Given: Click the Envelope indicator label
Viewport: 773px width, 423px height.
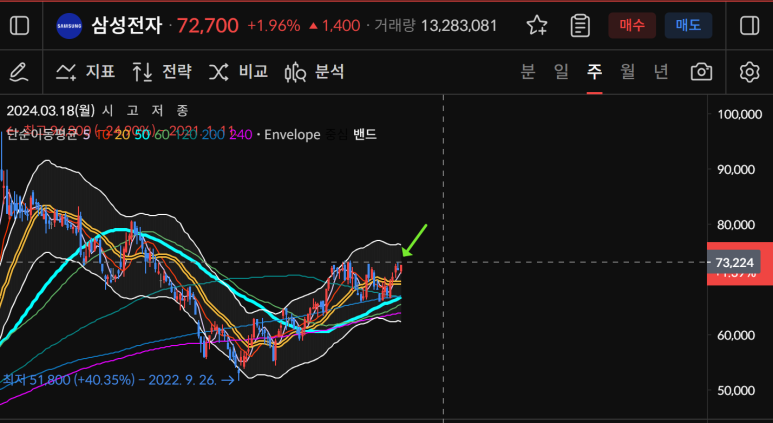Looking at the screenshot, I should (292, 135).
